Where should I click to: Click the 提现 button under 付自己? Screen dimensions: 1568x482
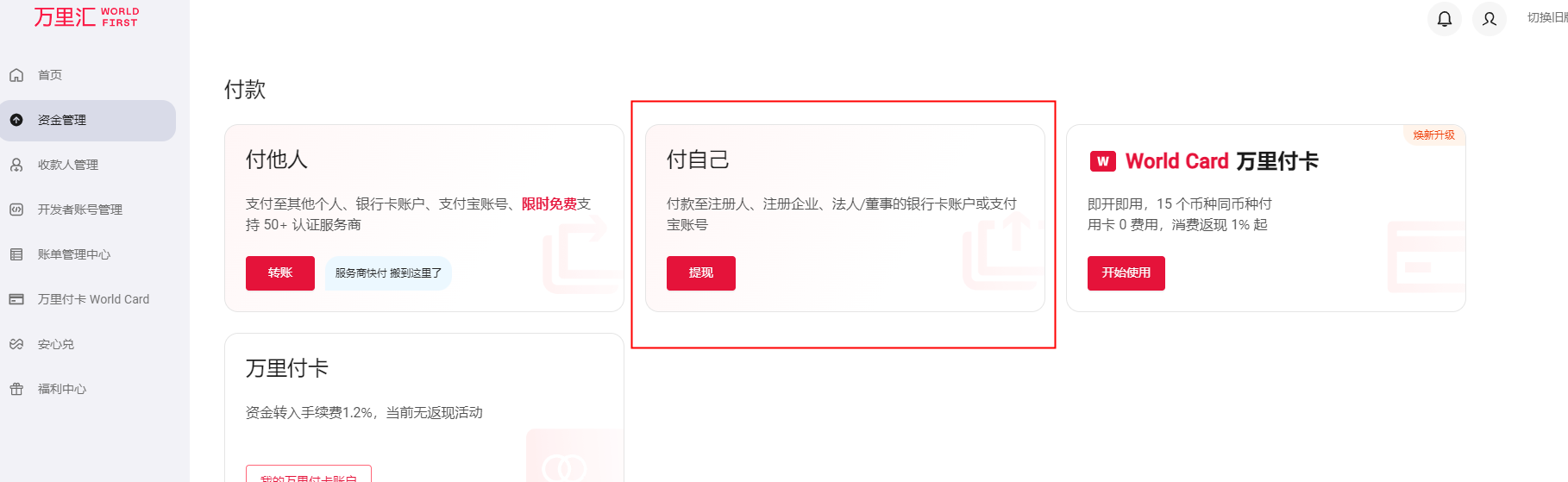coord(701,273)
